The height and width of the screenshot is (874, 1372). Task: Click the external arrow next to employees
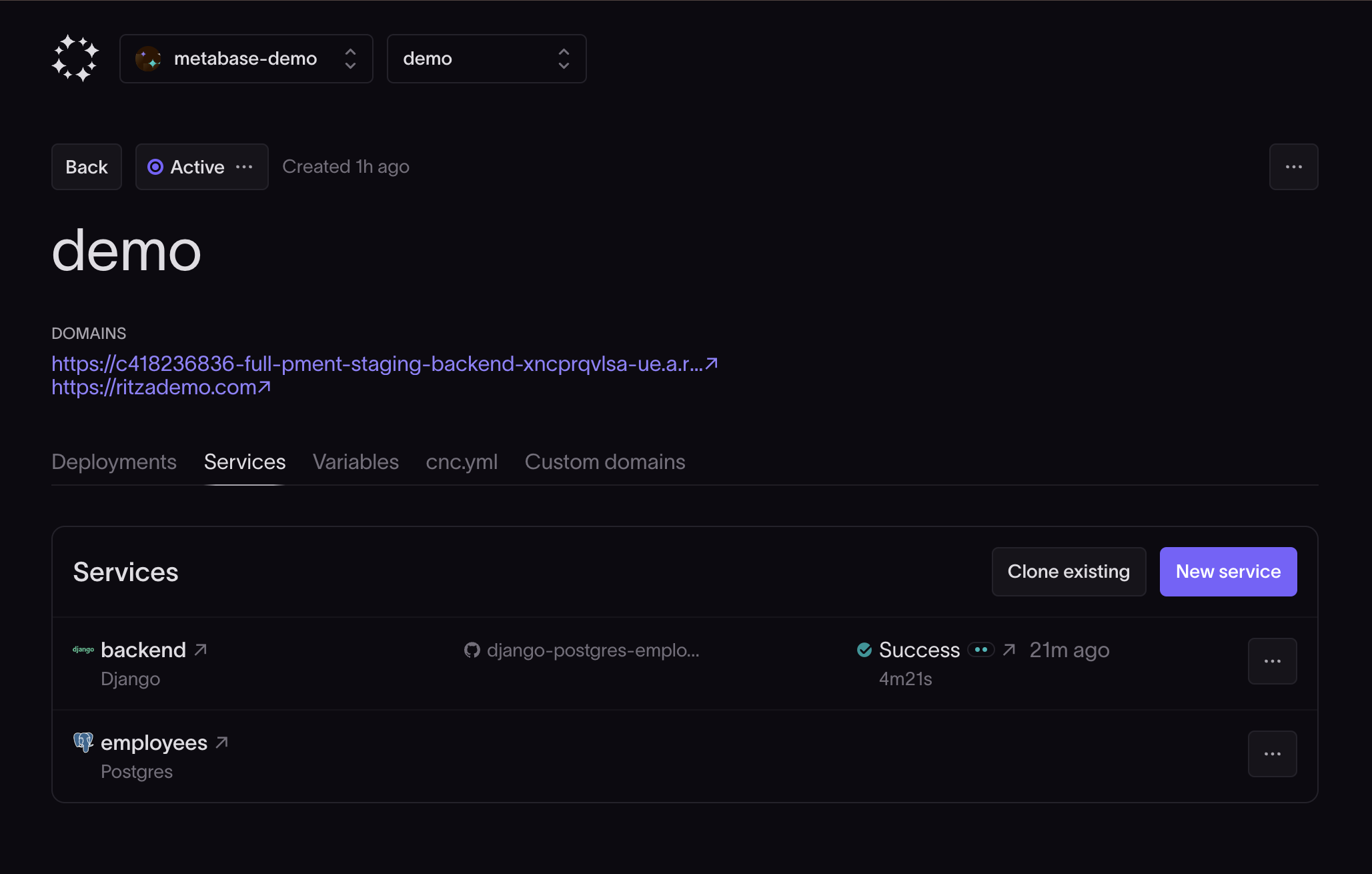tap(222, 742)
